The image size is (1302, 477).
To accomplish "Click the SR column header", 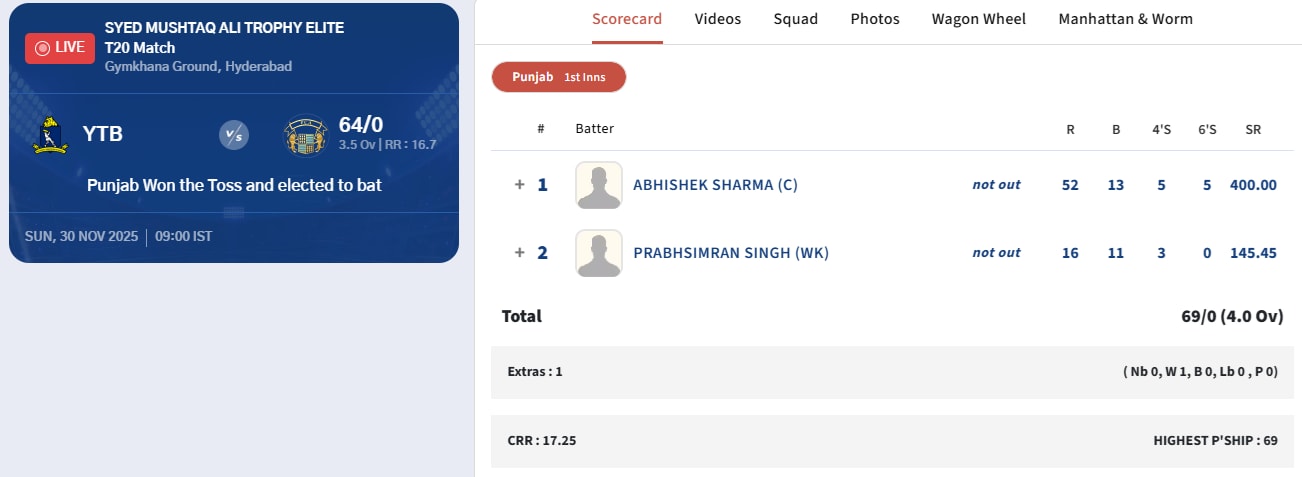I will pyautogui.click(x=1252, y=129).
